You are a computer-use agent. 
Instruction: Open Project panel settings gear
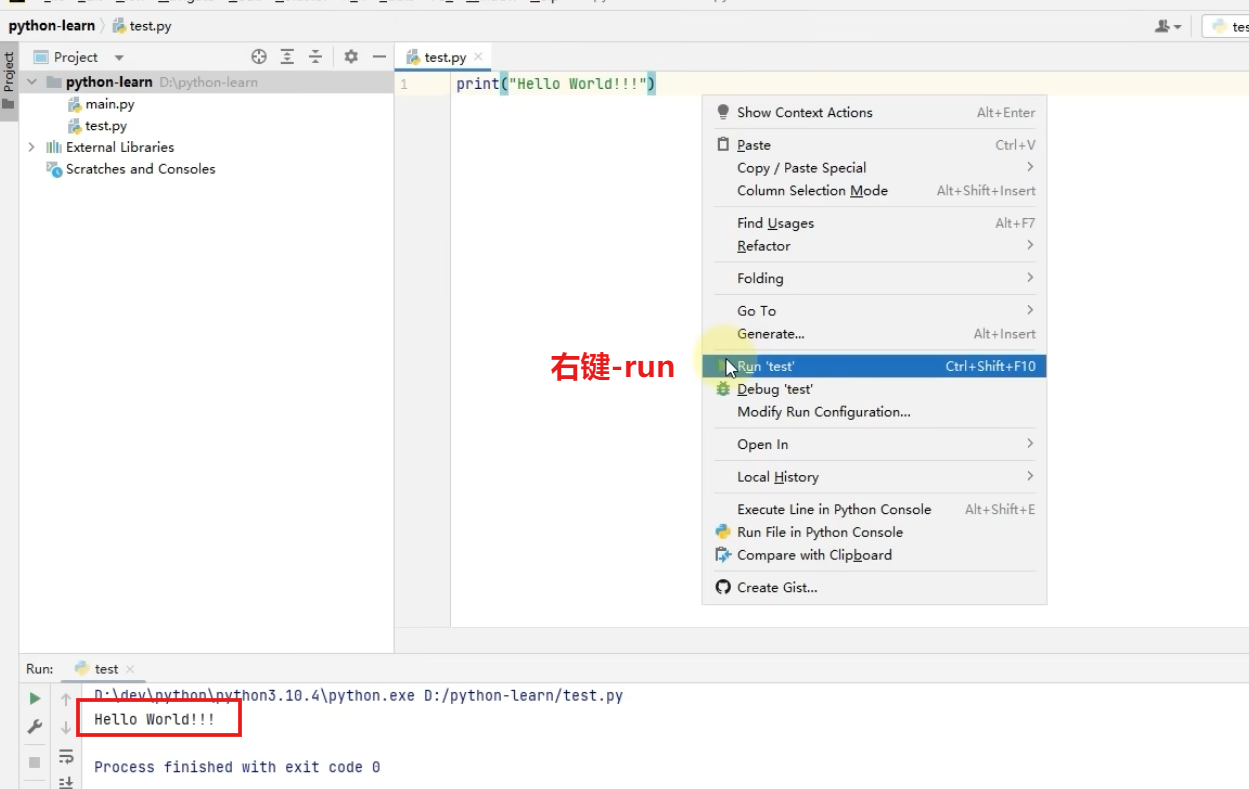tap(351, 57)
